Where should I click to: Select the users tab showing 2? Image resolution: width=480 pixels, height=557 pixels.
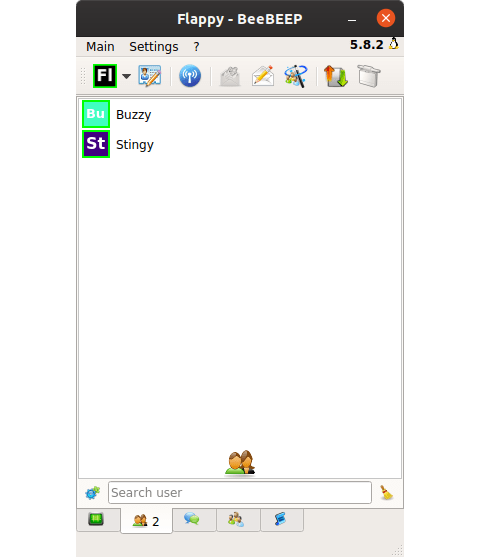[x=146, y=521]
